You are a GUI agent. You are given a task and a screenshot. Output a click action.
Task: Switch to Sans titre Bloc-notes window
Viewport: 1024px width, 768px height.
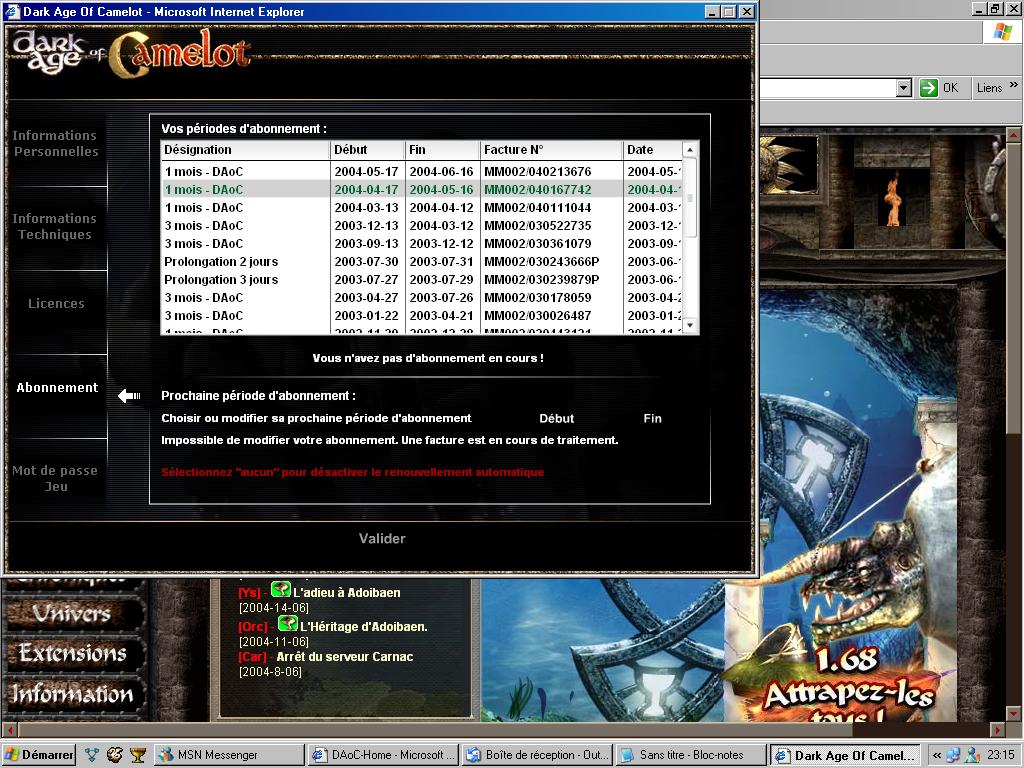(x=691, y=755)
